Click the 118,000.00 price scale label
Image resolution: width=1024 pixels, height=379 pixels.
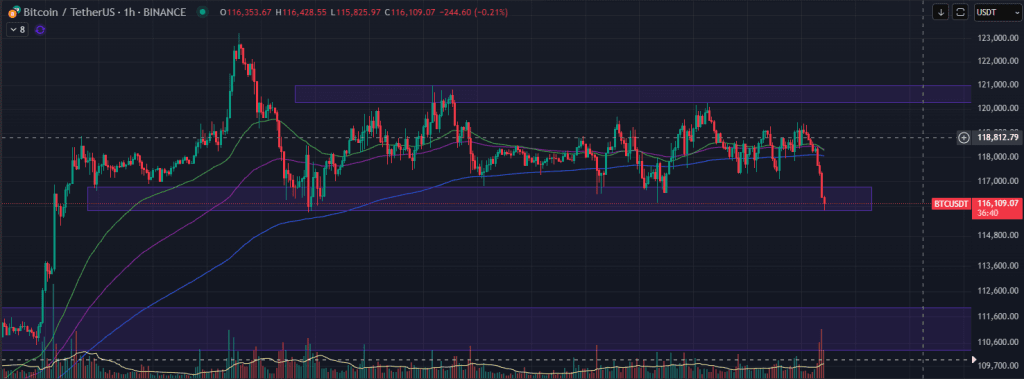click(999, 157)
